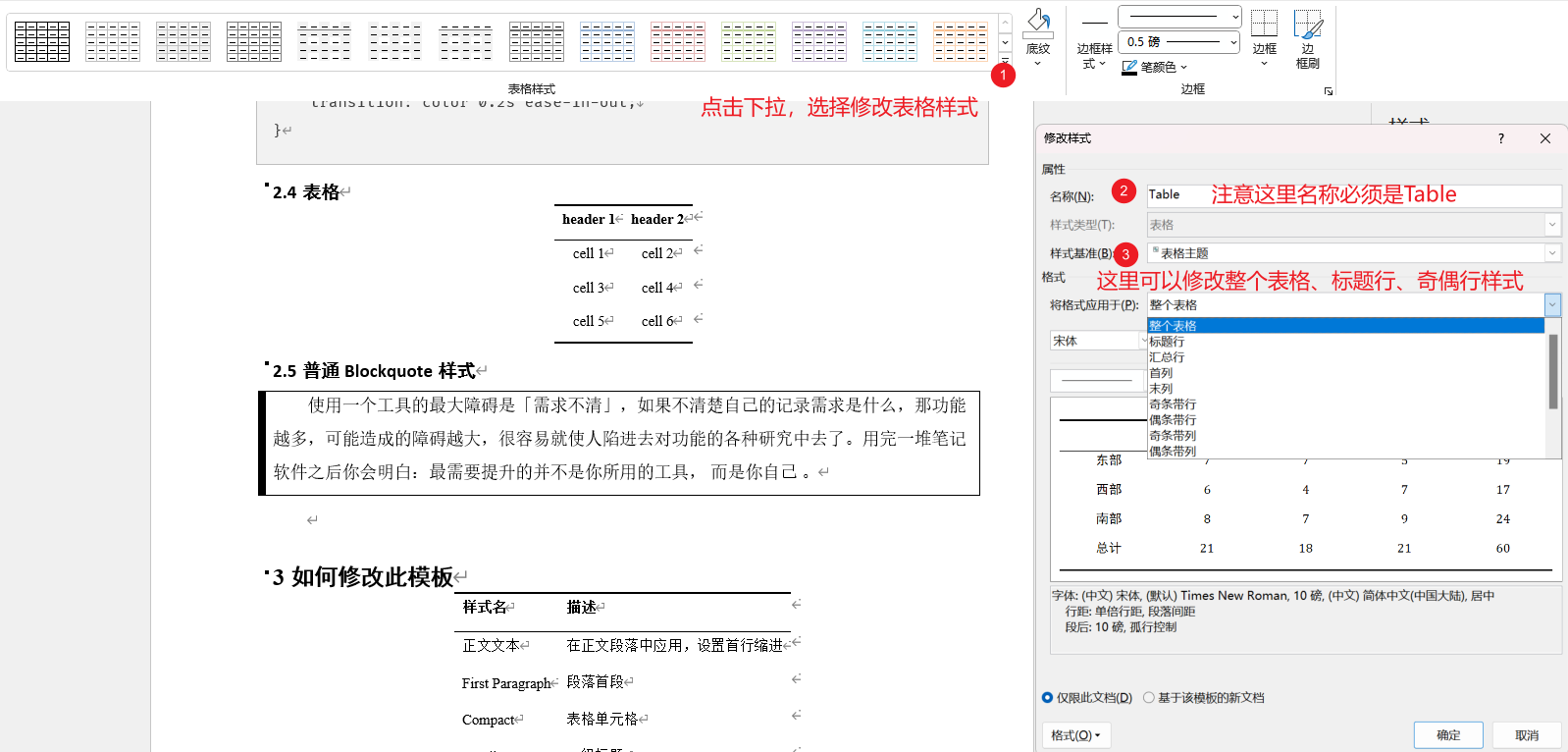Click the 取消 button

[x=1527, y=735]
